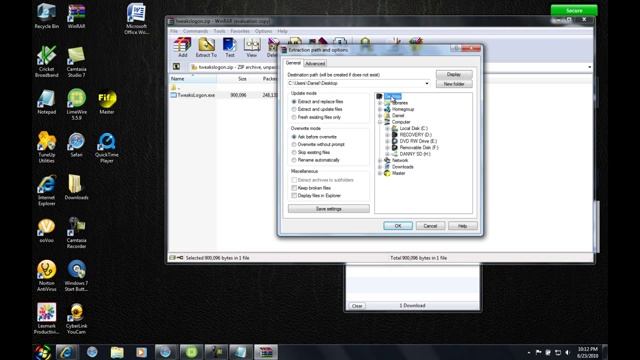Open the destination path dropdown arrow
The height and width of the screenshot is (360, 640).
(x=427, y=83)
